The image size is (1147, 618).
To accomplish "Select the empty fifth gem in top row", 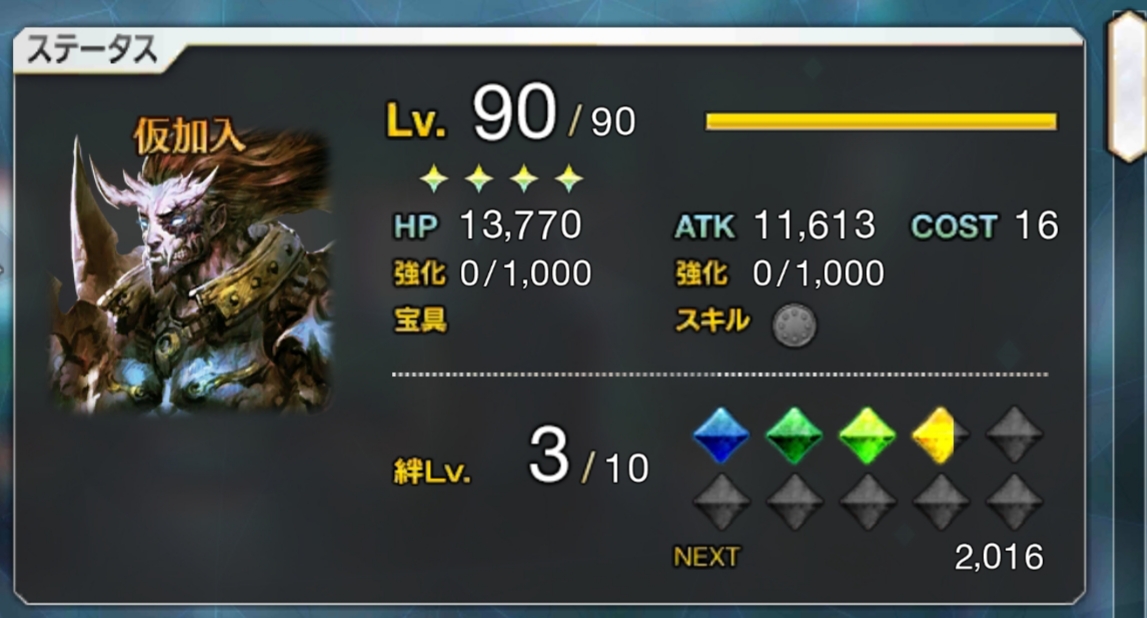I will click(1014, 436).
